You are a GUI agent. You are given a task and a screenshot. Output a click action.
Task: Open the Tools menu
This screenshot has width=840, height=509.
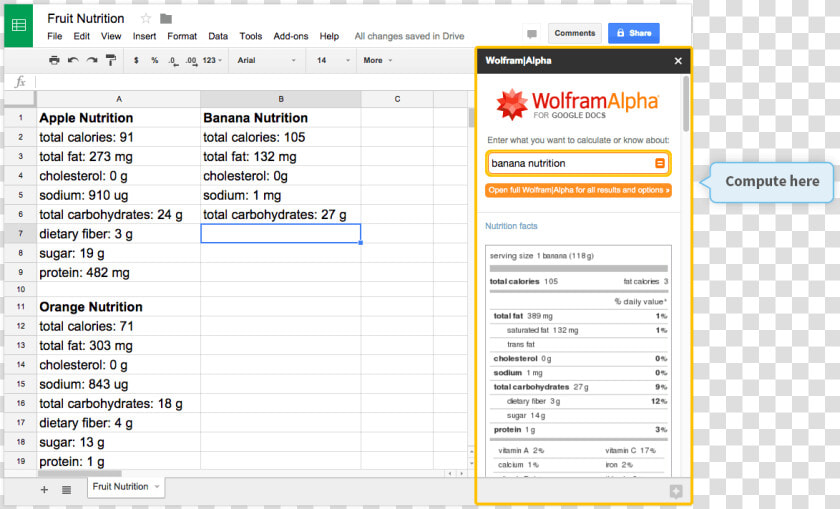251,36
